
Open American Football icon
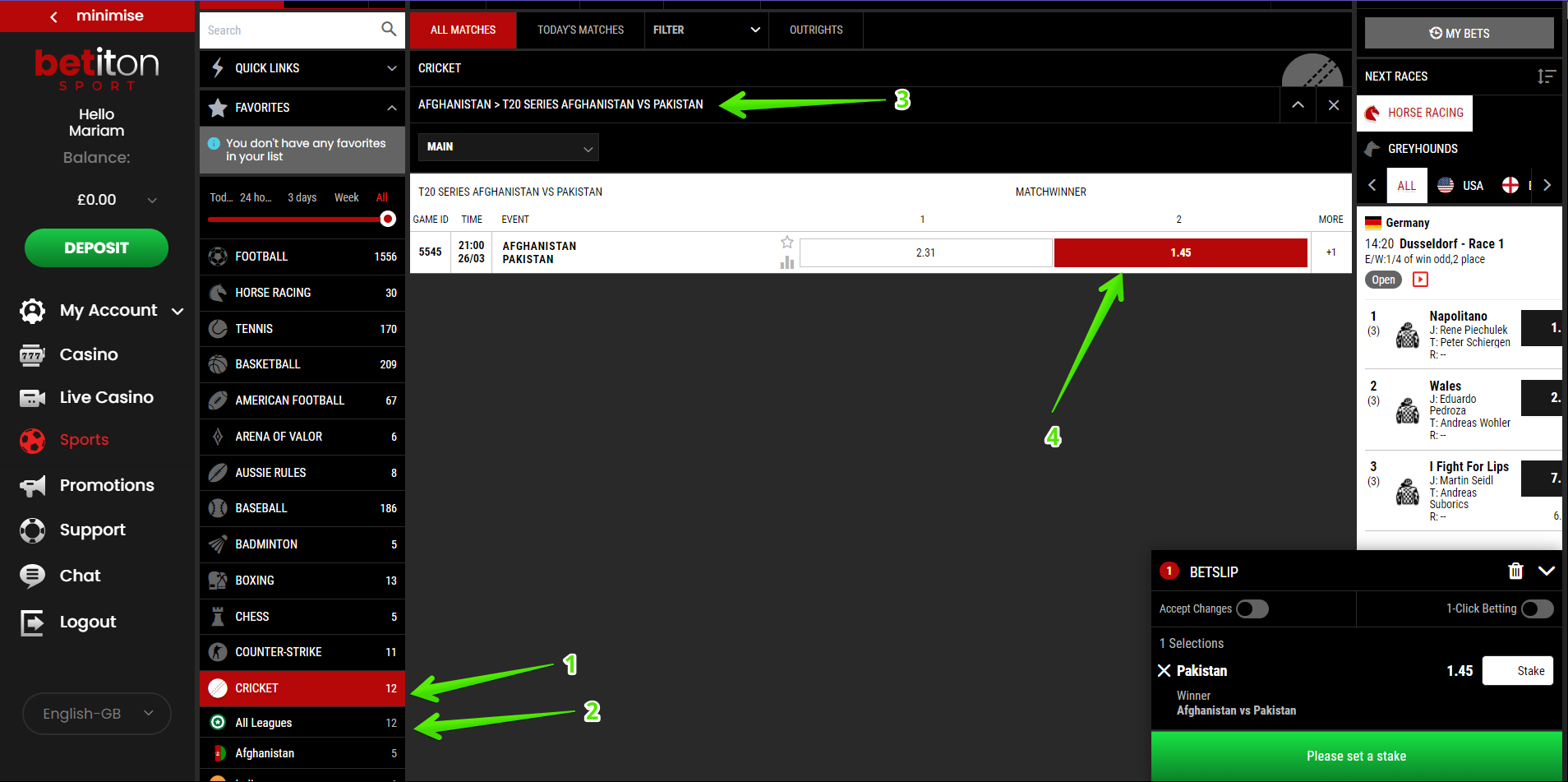pyautogui.click(x=218, y=400)
